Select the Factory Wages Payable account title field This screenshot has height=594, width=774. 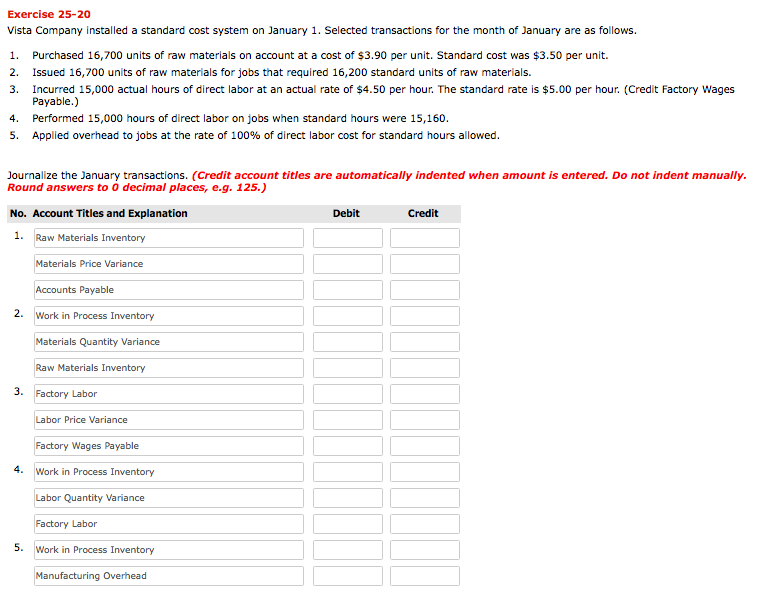pos(168,446)
